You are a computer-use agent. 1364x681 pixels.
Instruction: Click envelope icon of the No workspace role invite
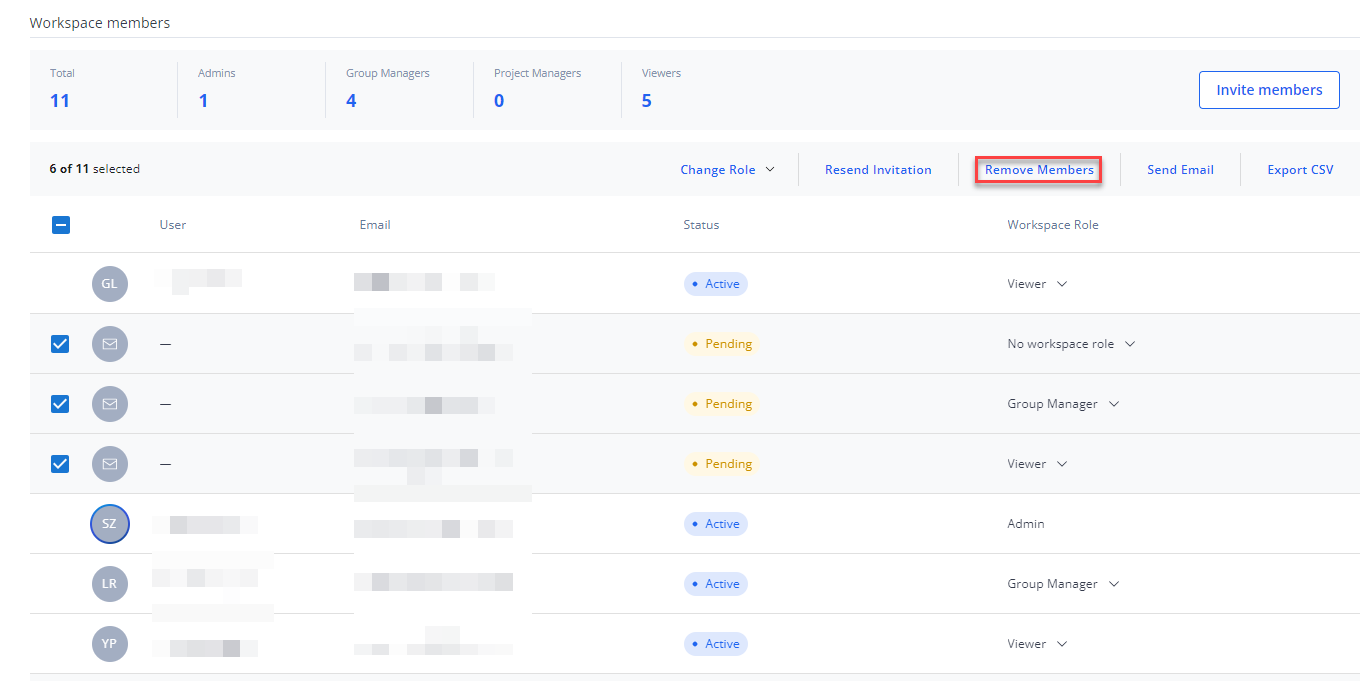click(x=109, y=344)
